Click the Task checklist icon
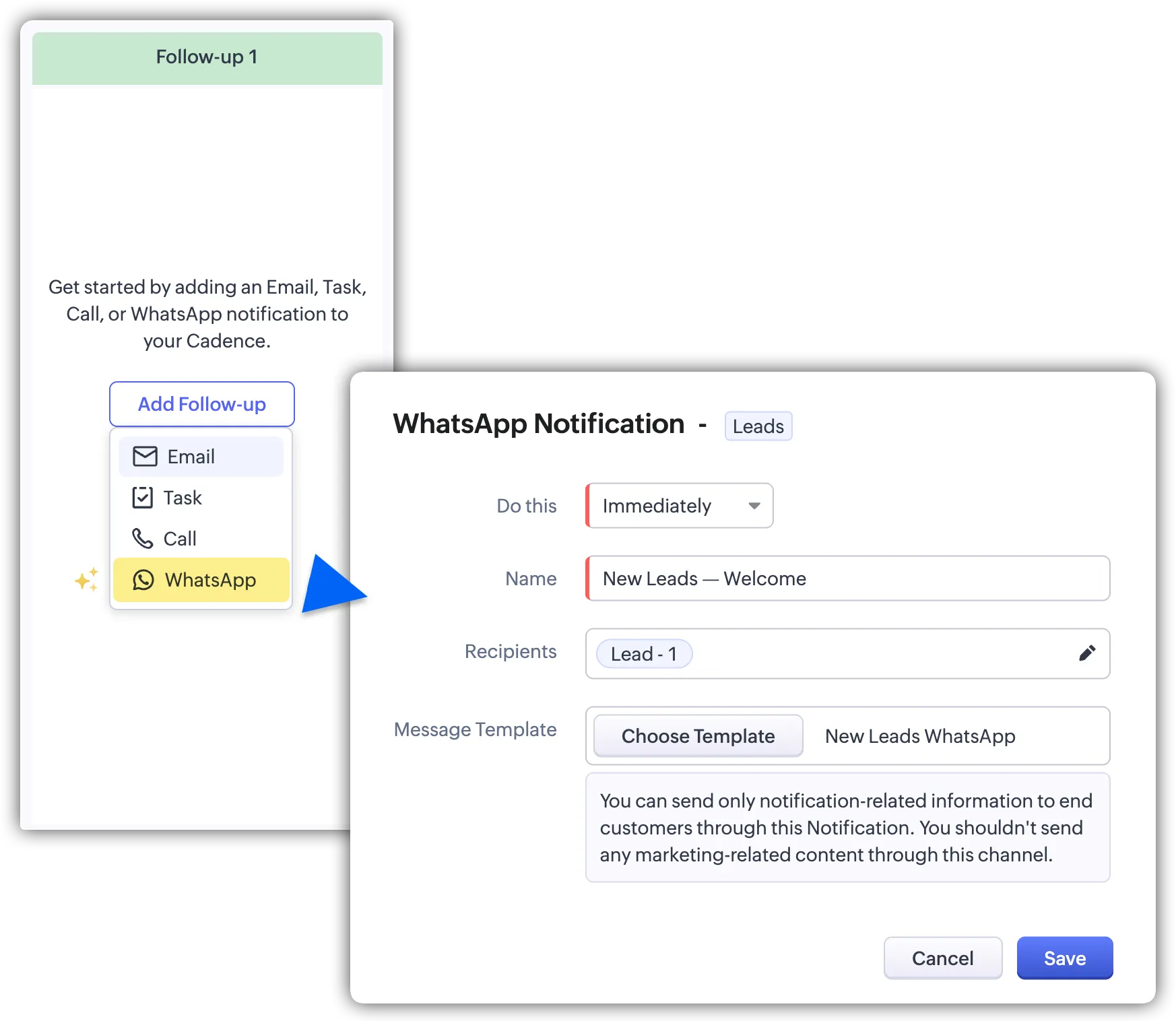 [x=142, y=498]
